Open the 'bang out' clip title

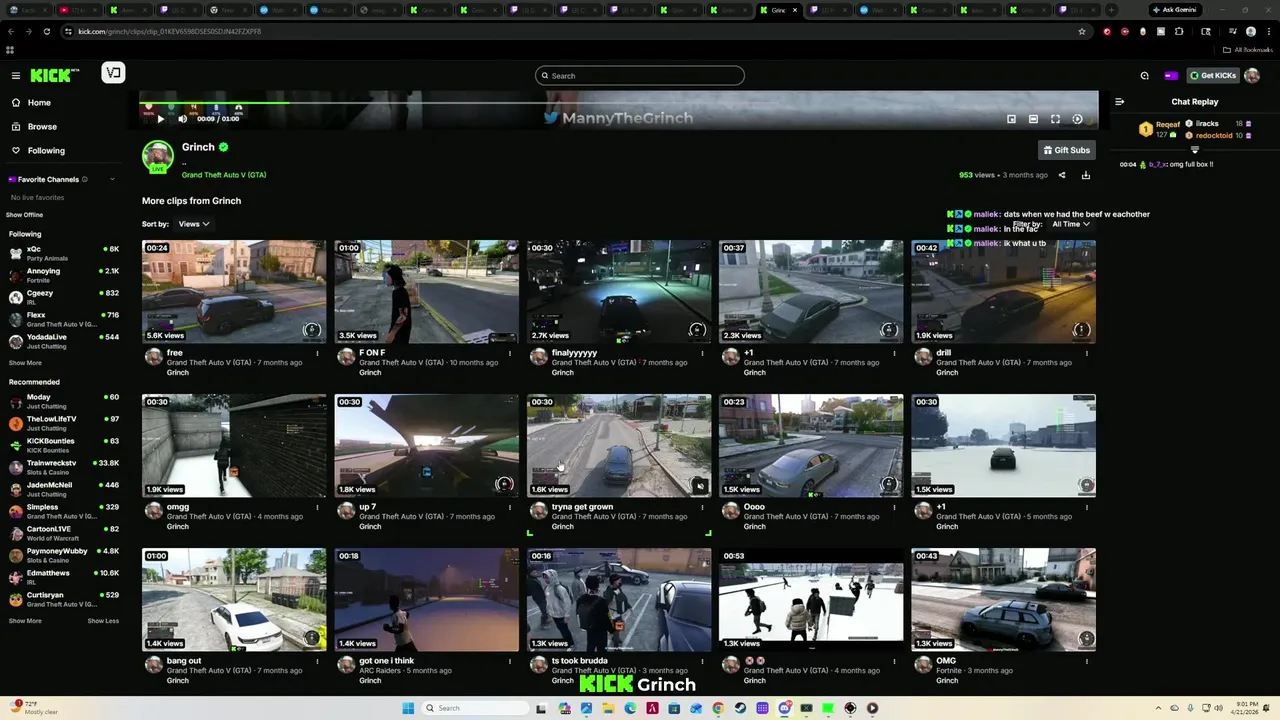tap(184, 661)
